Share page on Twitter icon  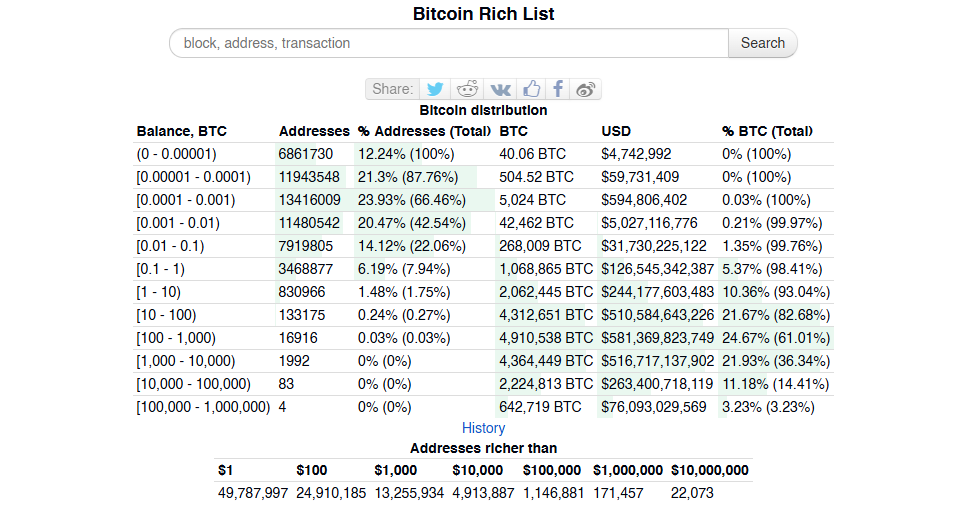435,89
